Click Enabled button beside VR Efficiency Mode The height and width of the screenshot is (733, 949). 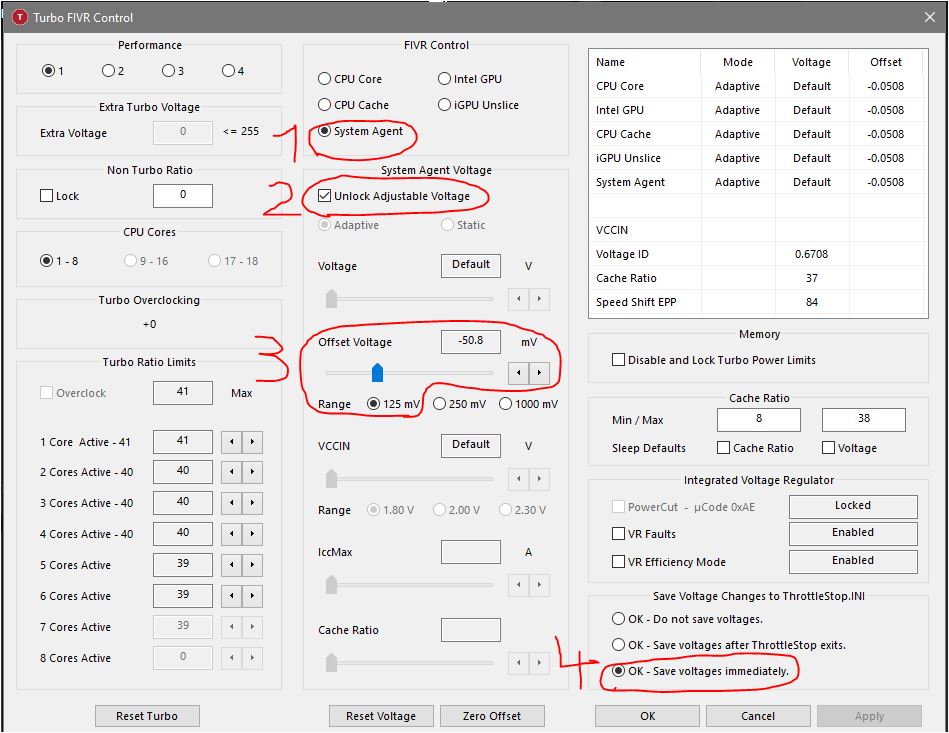853,561
